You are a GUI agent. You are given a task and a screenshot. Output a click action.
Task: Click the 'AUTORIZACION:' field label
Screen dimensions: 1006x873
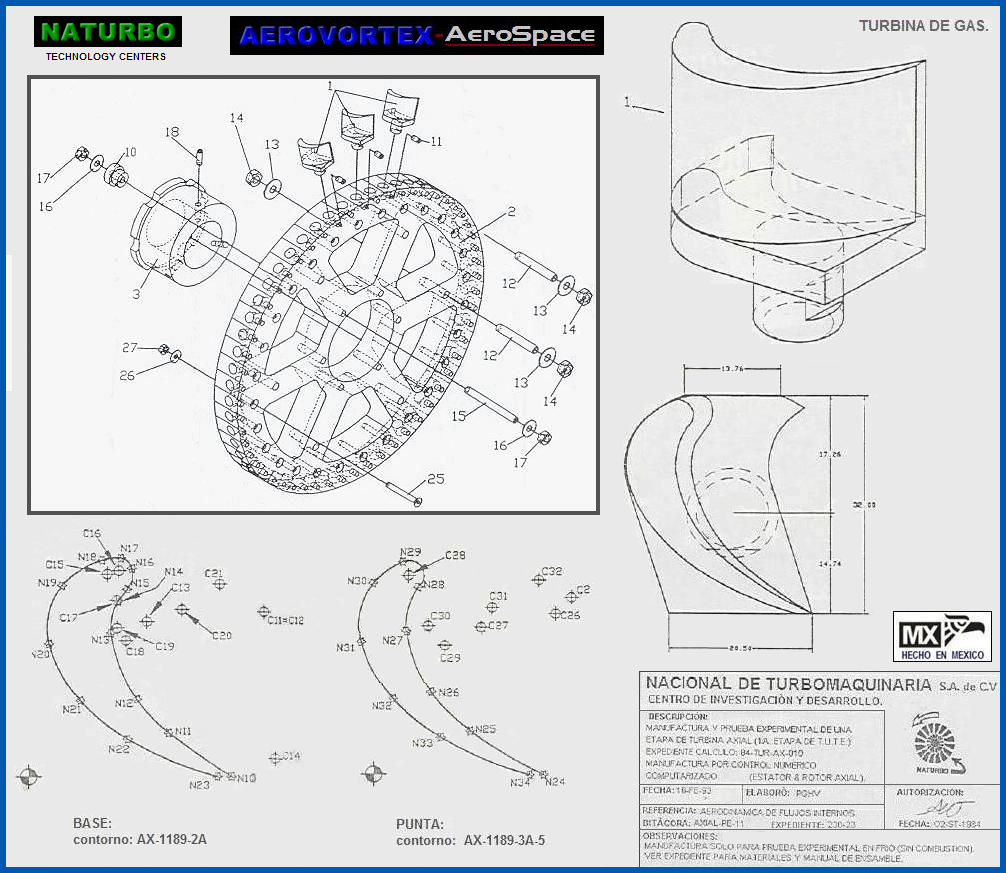[x=930, y=792]
